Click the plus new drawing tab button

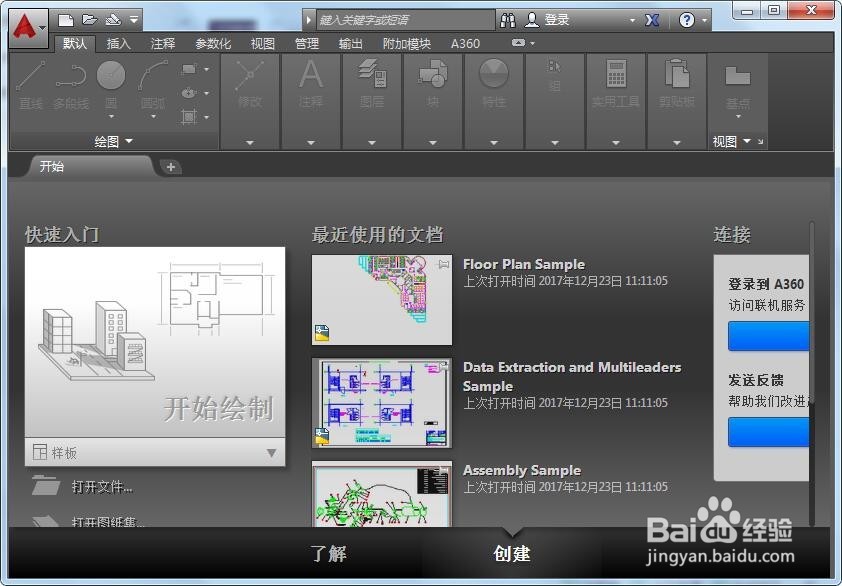(x=171, y=167)
